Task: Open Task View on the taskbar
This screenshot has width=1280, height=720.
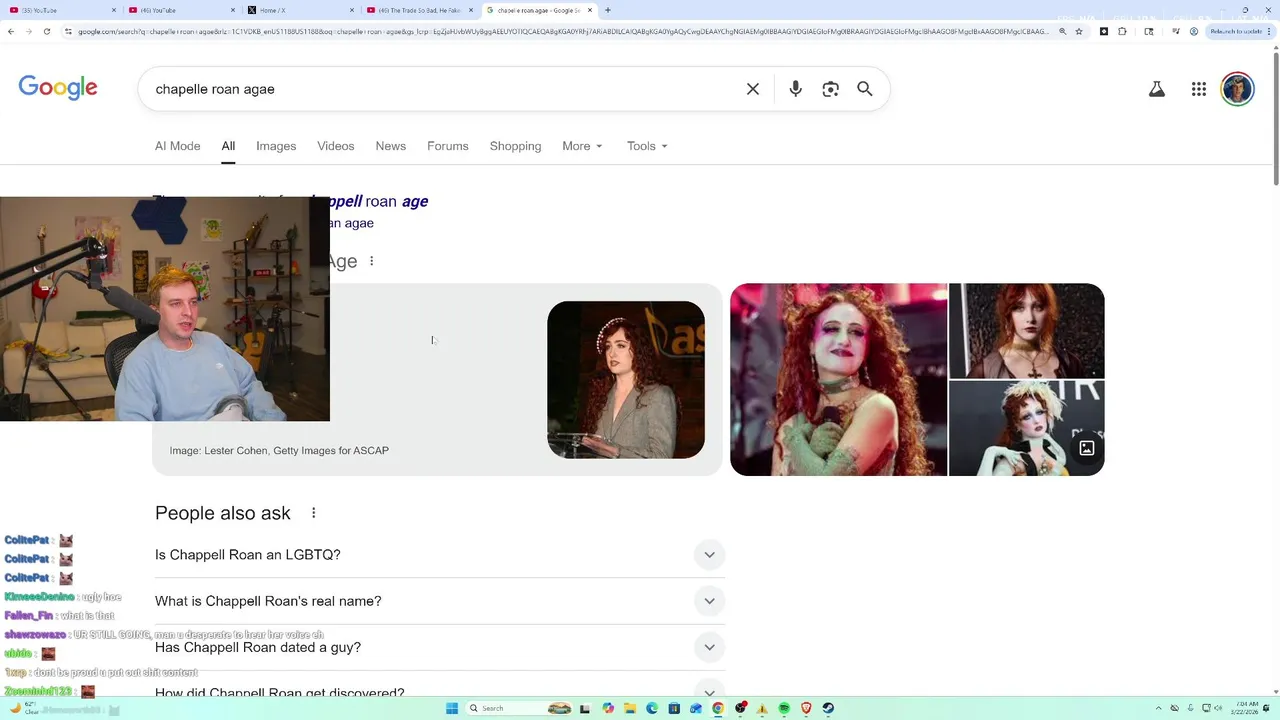Action: 585,708
